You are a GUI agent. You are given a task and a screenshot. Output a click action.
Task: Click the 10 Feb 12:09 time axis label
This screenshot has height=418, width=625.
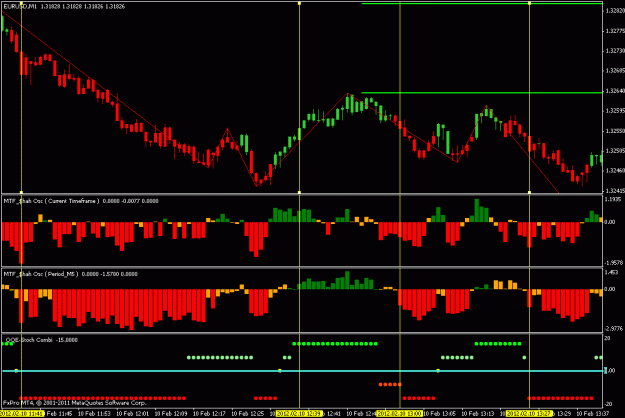[171, 414]
